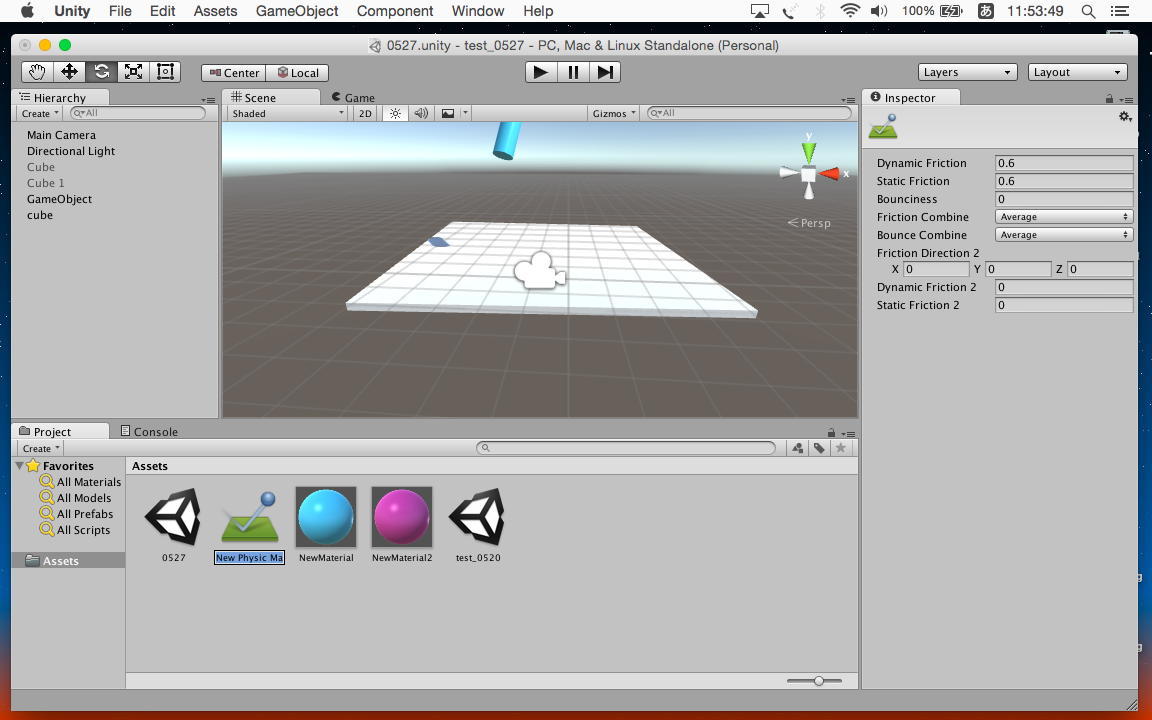Select Main Camera in Hierarchy

point(62,135)
